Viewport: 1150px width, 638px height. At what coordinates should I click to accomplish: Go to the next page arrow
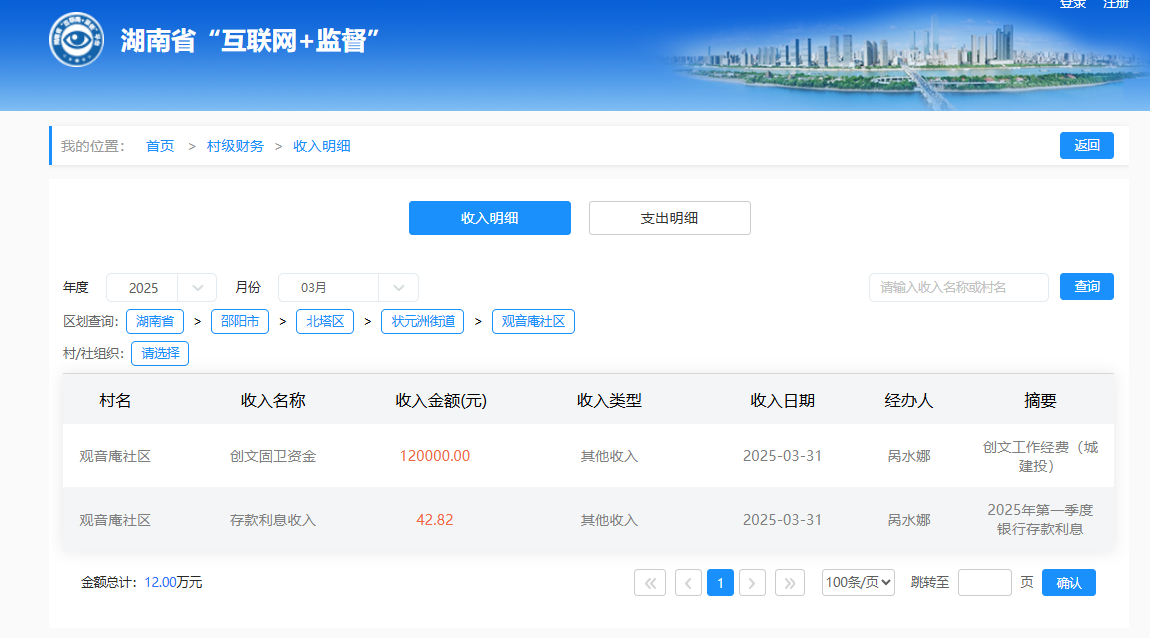pyautogui.click(x=752, y=583)
